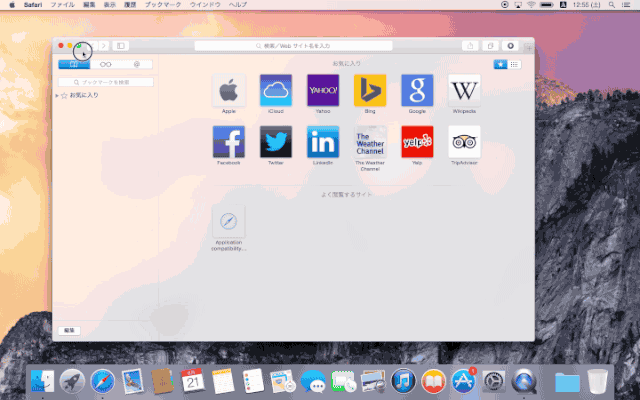Open the ファイル menu

tap(62, 5)
